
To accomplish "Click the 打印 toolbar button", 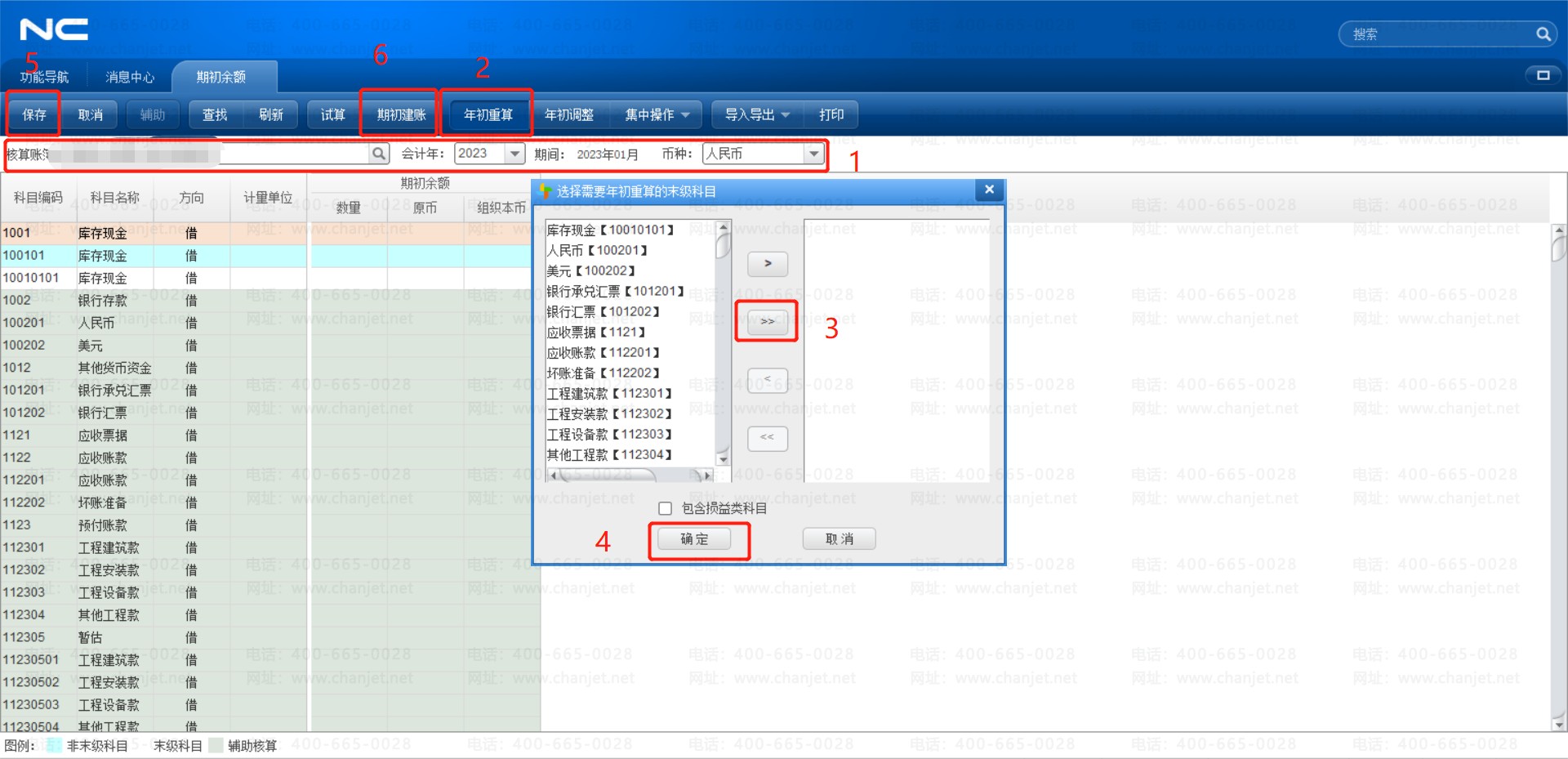I will (x=831, y=115).
